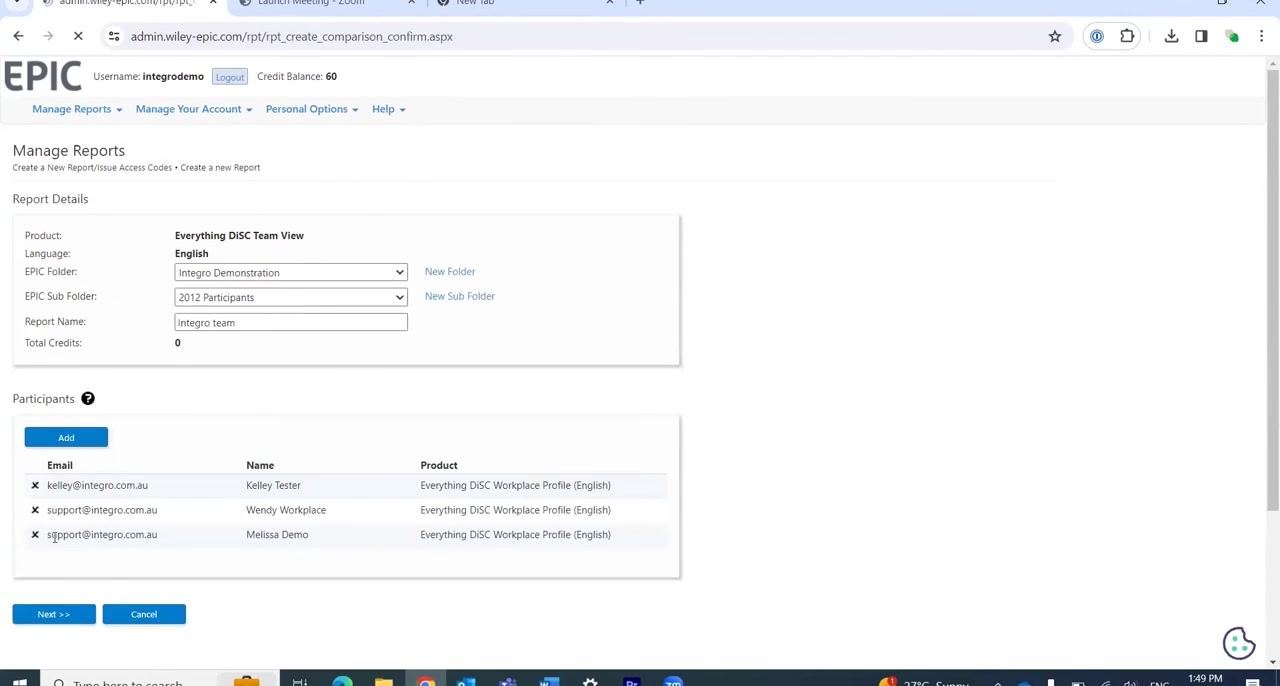Click the Manage Reports page heading

pos(69,150)
